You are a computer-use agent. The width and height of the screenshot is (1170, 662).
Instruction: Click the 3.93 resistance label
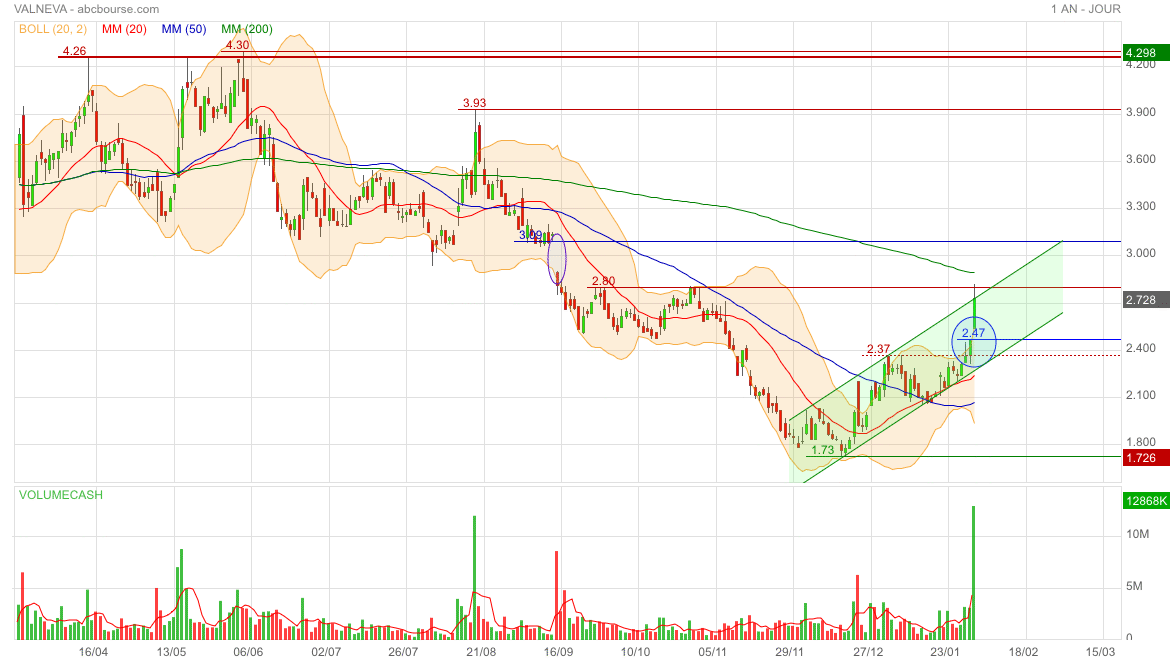coord(475,103)
